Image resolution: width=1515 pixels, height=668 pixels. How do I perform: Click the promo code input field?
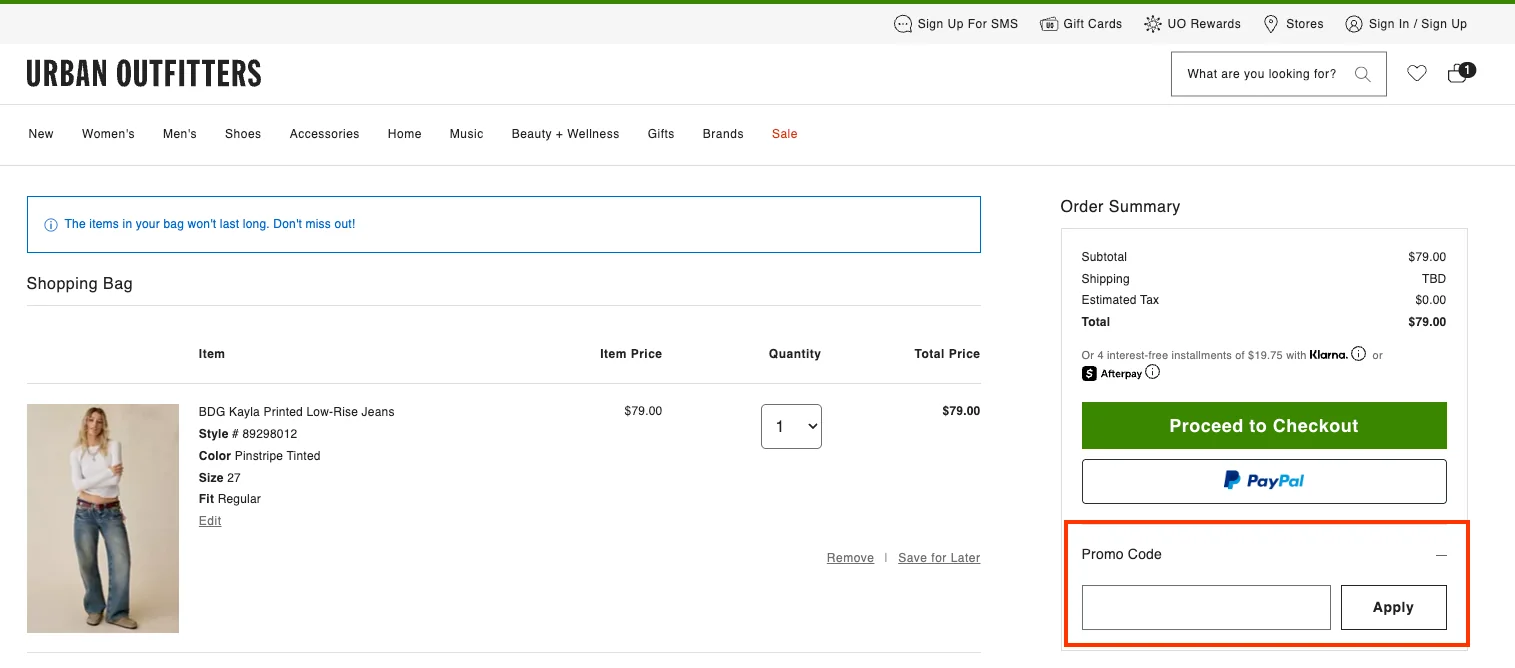[x=1206, y=607]
